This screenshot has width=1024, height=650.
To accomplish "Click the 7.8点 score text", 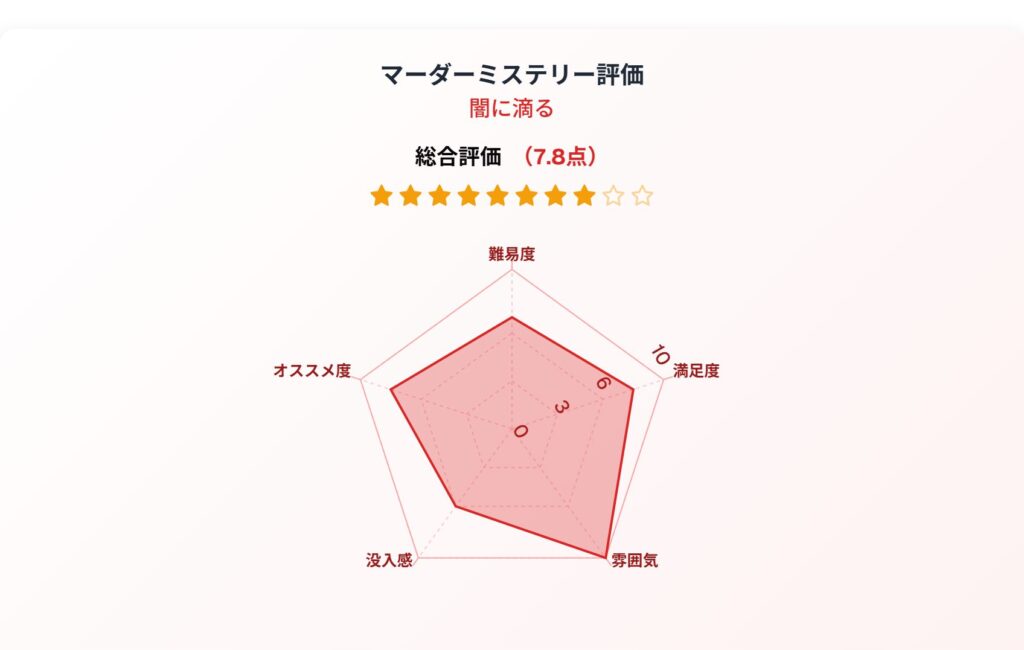I will 560,157.
